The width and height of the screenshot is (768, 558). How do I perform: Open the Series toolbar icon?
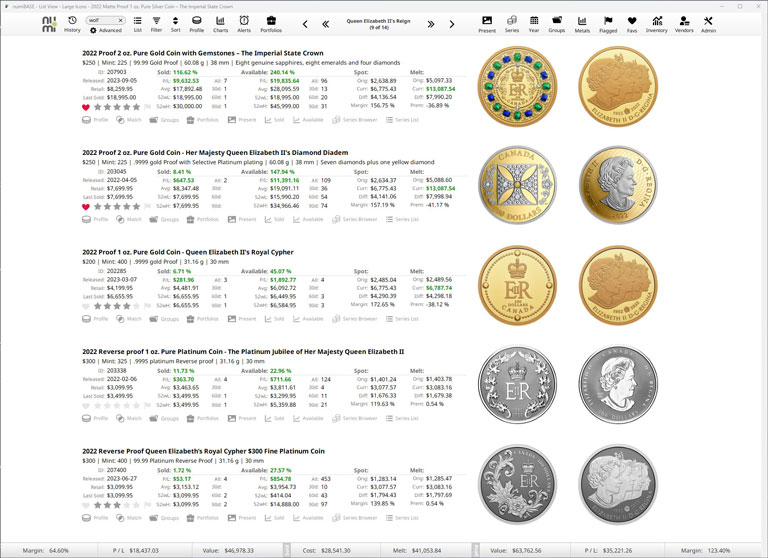(x=512, y=24)
